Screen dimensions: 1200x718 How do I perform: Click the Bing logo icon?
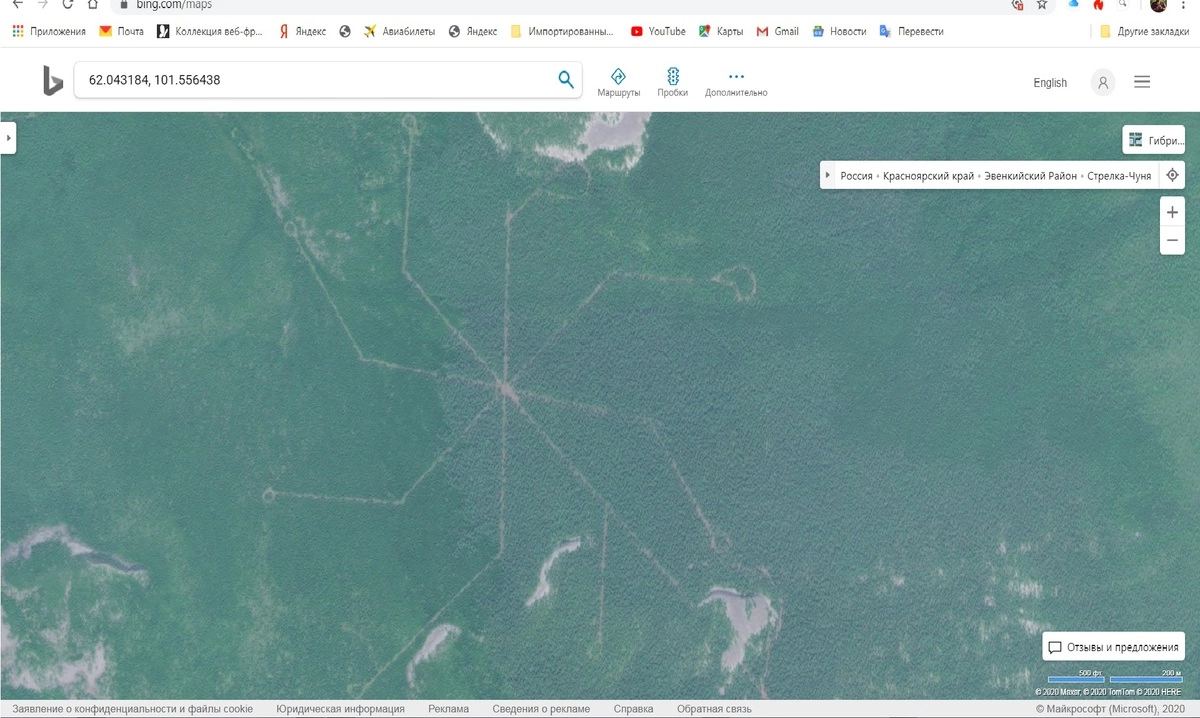pyautogui.click(x=52, y=81)
